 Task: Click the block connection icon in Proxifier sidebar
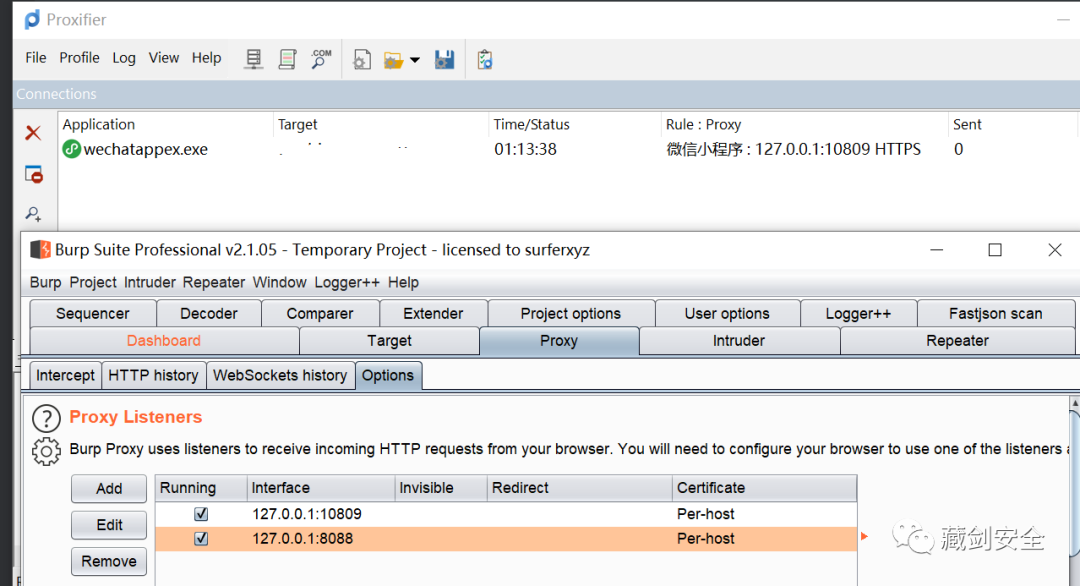coord(34,174)
